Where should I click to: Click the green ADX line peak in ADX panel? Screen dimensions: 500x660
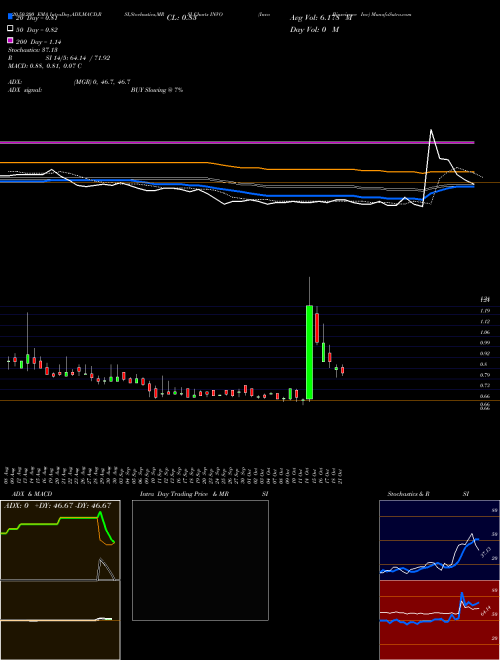100,513
